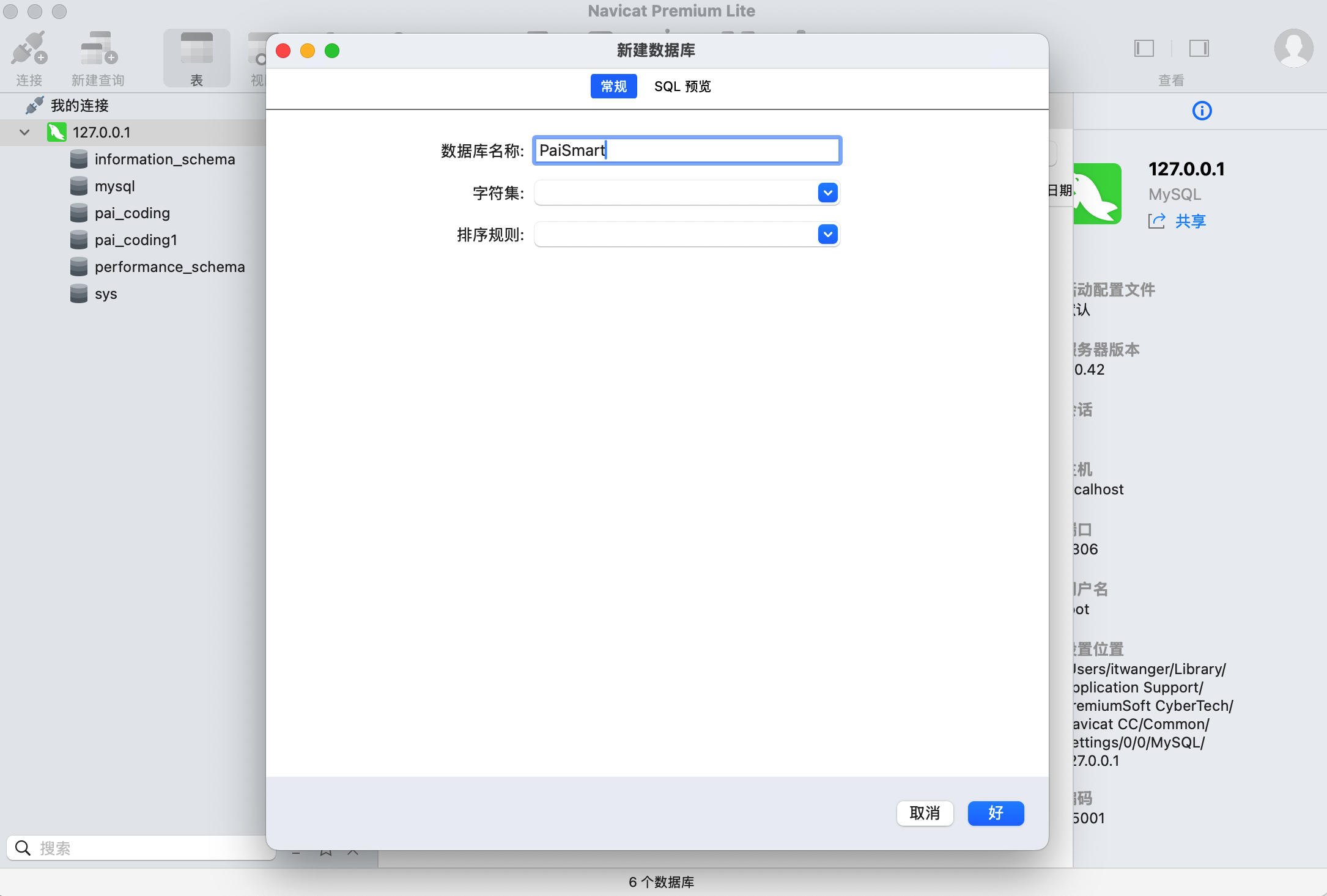Click the 127.0.0.1 MySQL connection icon
Viewport: 1327px width, 896px height.
(x=57, y=132)
